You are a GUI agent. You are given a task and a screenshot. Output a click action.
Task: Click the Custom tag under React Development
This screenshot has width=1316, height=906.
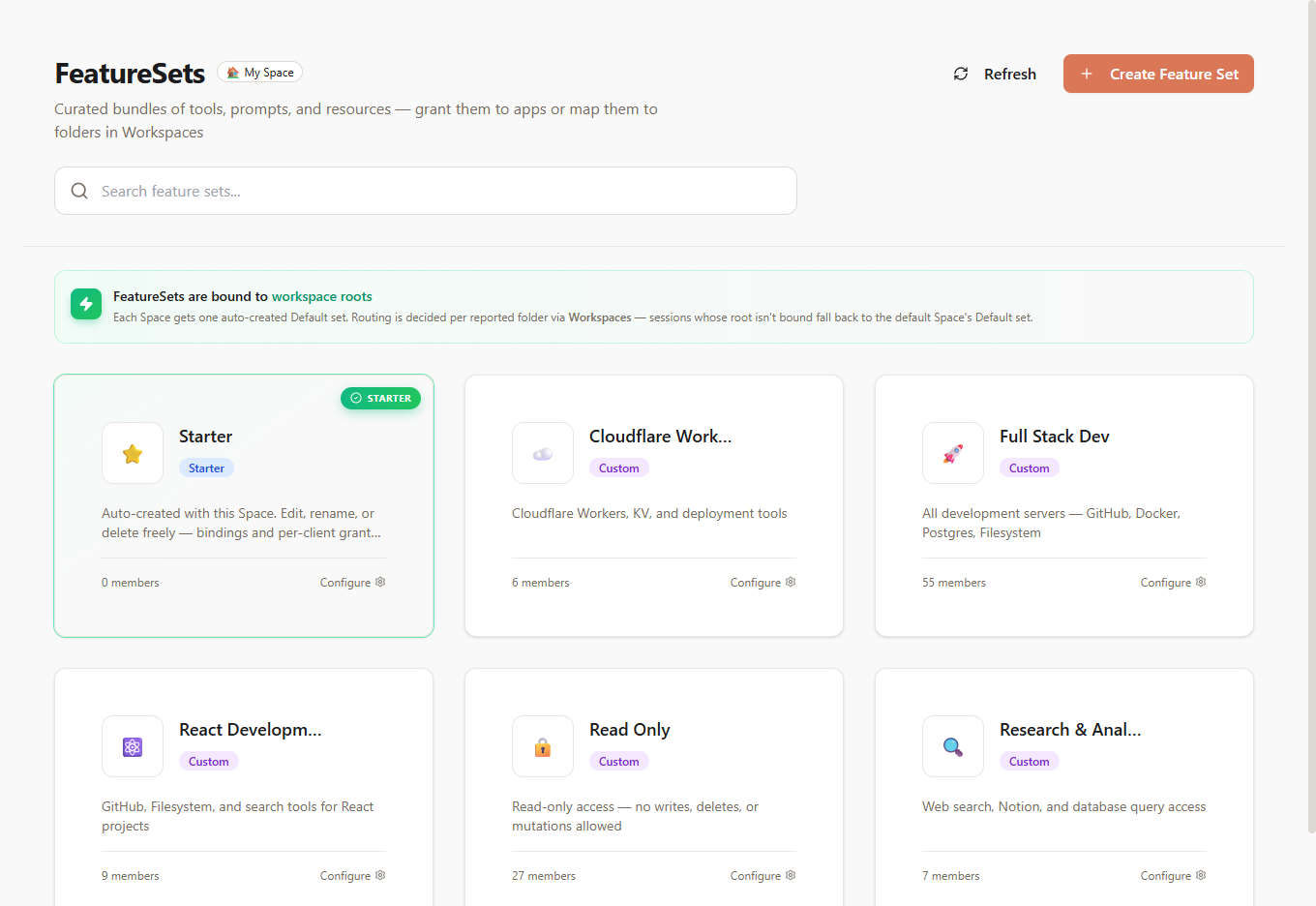tap(209, 762)
